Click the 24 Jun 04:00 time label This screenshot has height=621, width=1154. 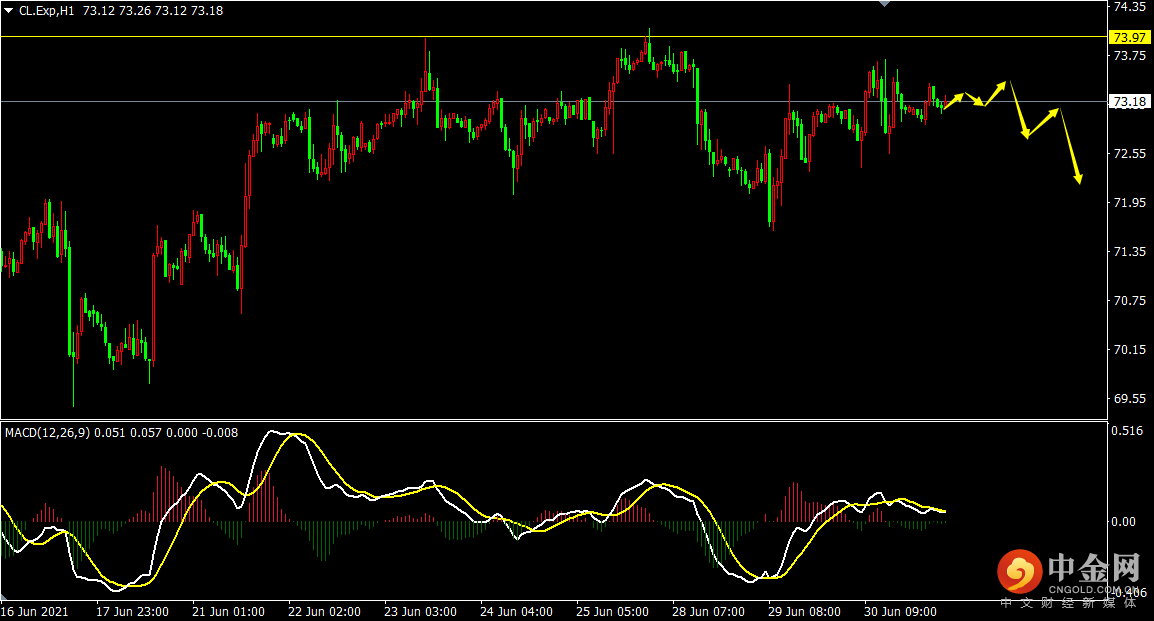[517, 611]
